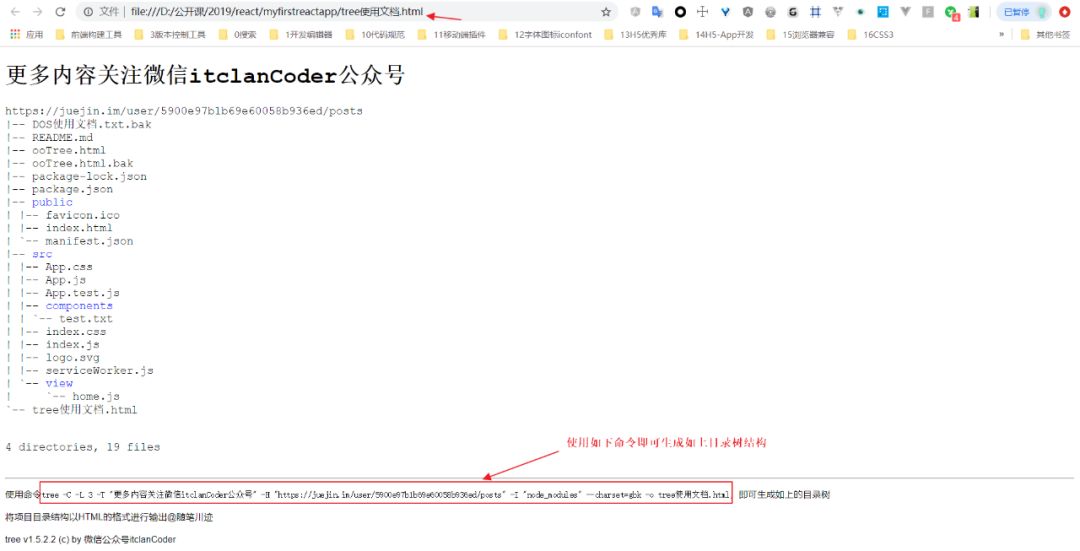This screenshot has width=1080, height=551.
Task: Focus the address bar URL field
Action: [344, 12]
